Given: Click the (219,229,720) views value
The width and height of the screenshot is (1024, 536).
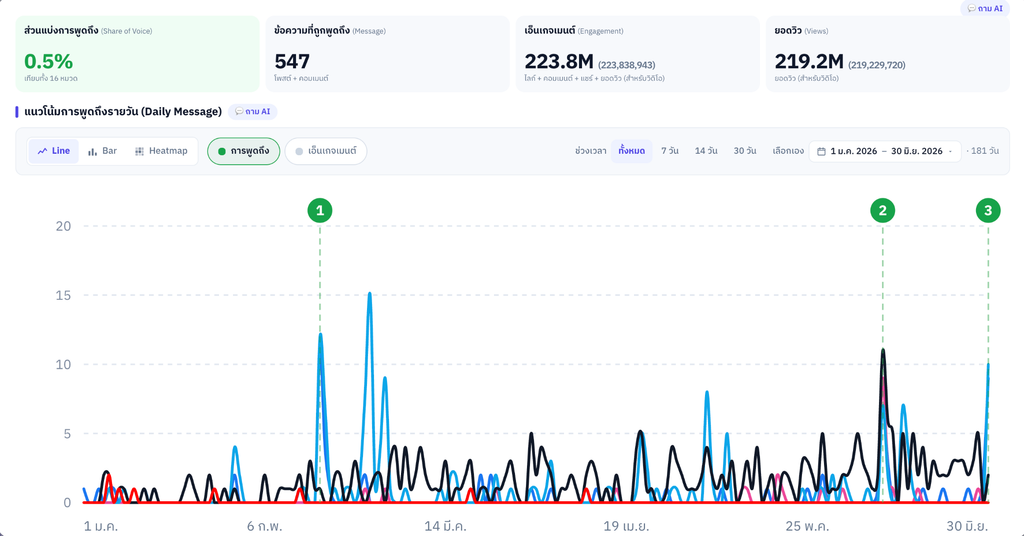Looking at the screenshot, I should [876, 65].
